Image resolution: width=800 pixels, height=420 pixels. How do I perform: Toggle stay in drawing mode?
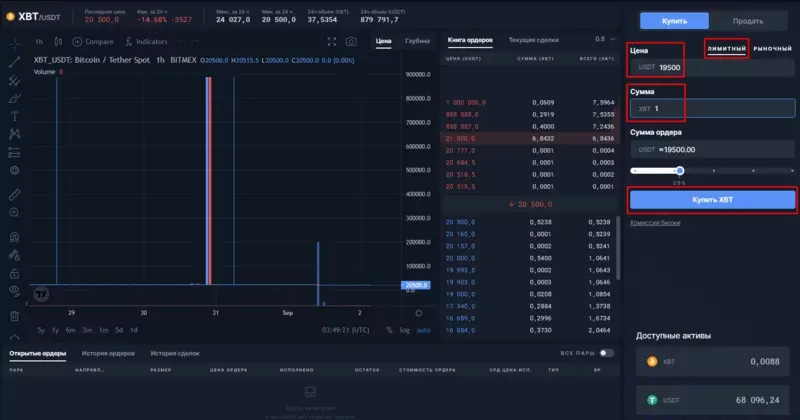click(x=14, y=255)
